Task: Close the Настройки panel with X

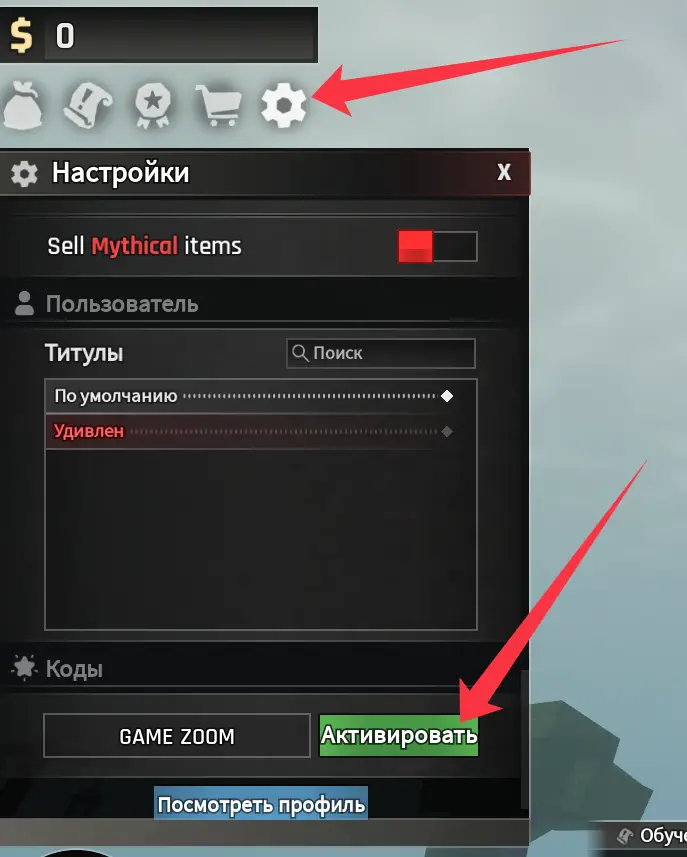Action: click(504, 172)
